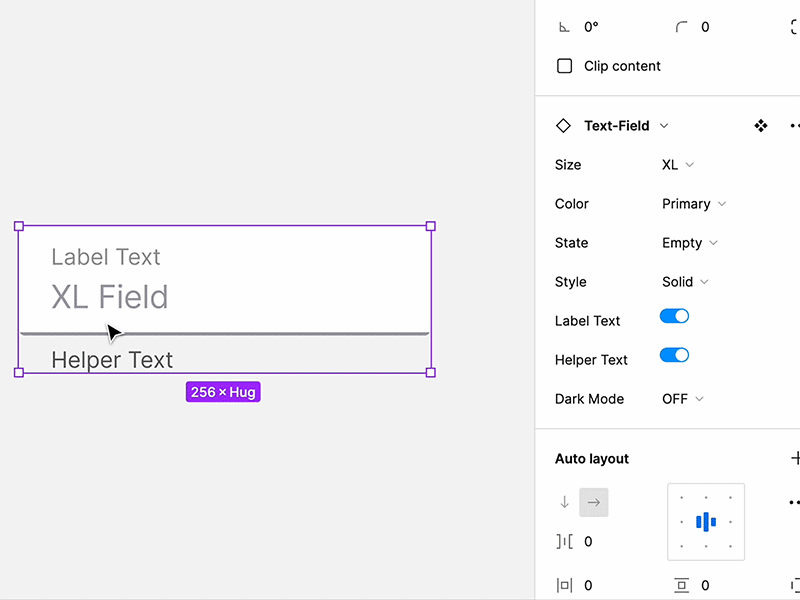Set auto layout direction to horizontal
The height and width of the screenshot is (600, 800).
(593, 502)
